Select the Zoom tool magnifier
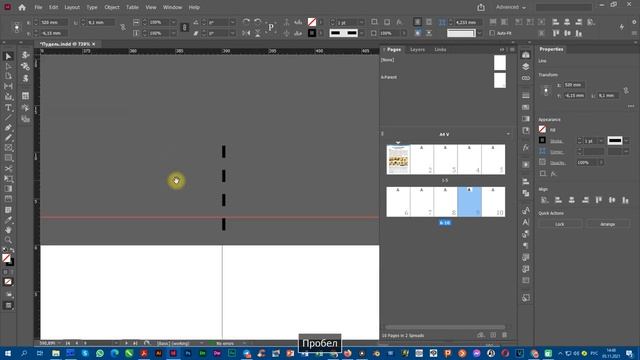This screenshot has height=360, width=640. pos(8,240)
